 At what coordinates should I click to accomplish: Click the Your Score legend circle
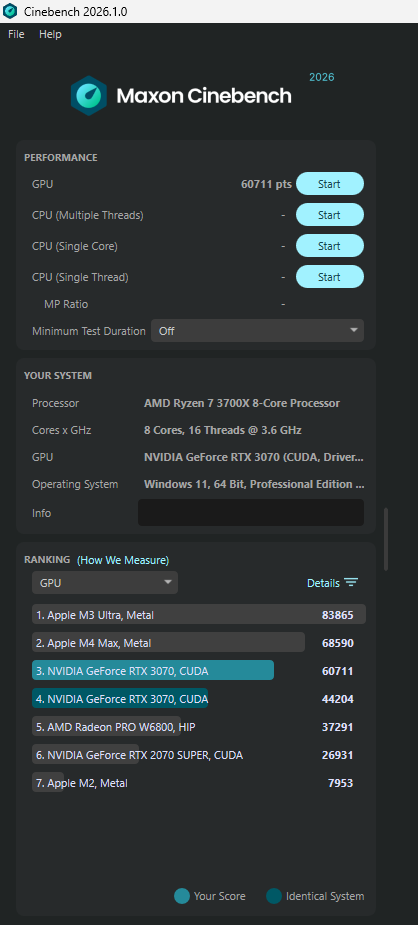182,896
